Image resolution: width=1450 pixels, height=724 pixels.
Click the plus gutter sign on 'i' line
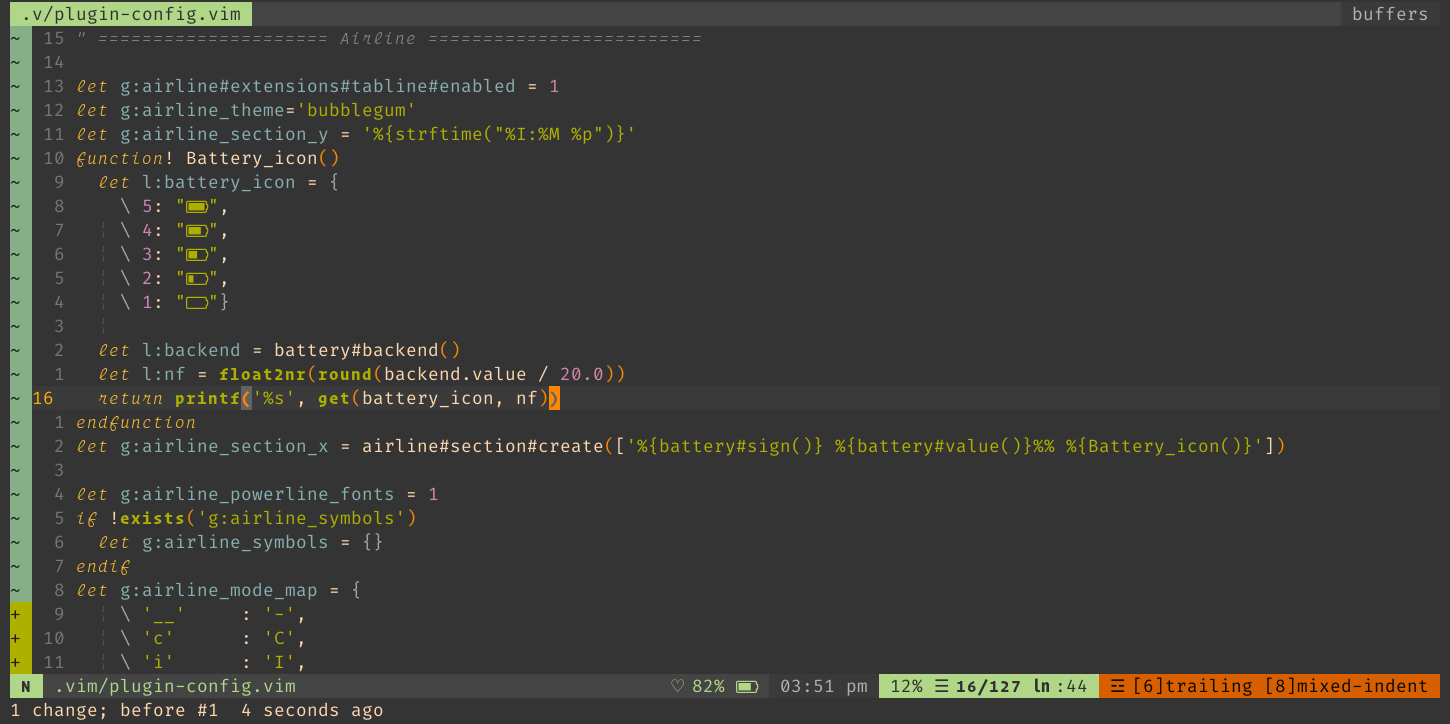pyautogui.click(x=16, y=662)
